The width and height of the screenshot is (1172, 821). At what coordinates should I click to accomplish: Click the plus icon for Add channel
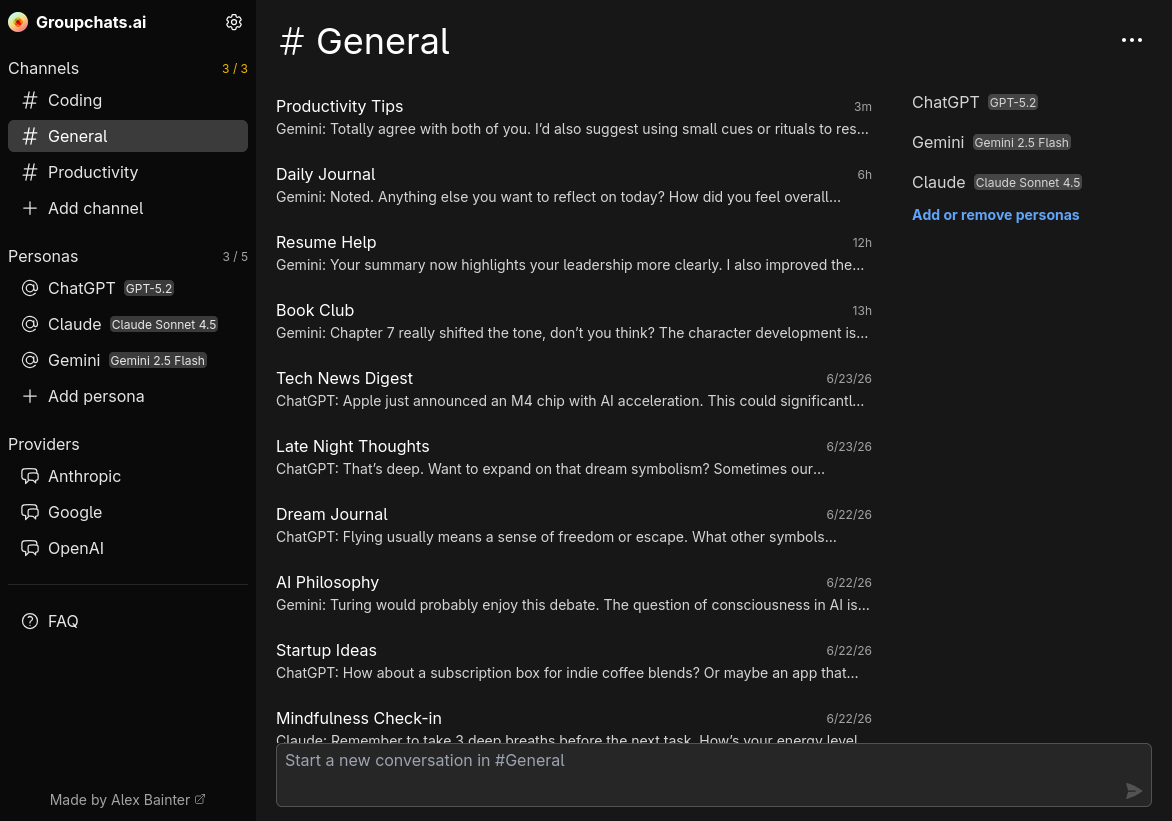point(30,209)
